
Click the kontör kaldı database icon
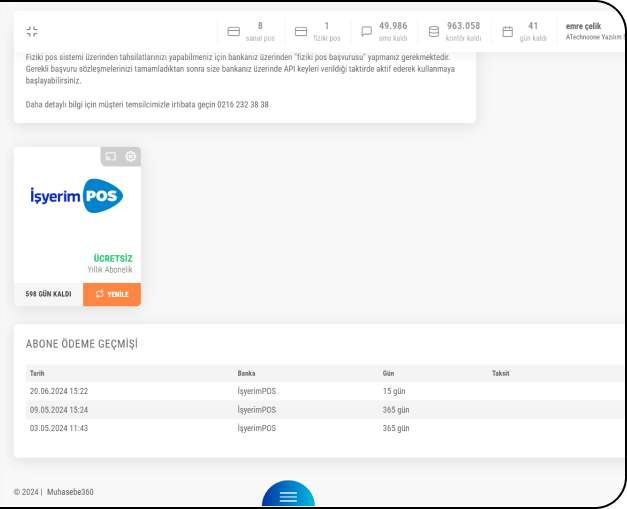pyautogui.click(x=434, y=32)
